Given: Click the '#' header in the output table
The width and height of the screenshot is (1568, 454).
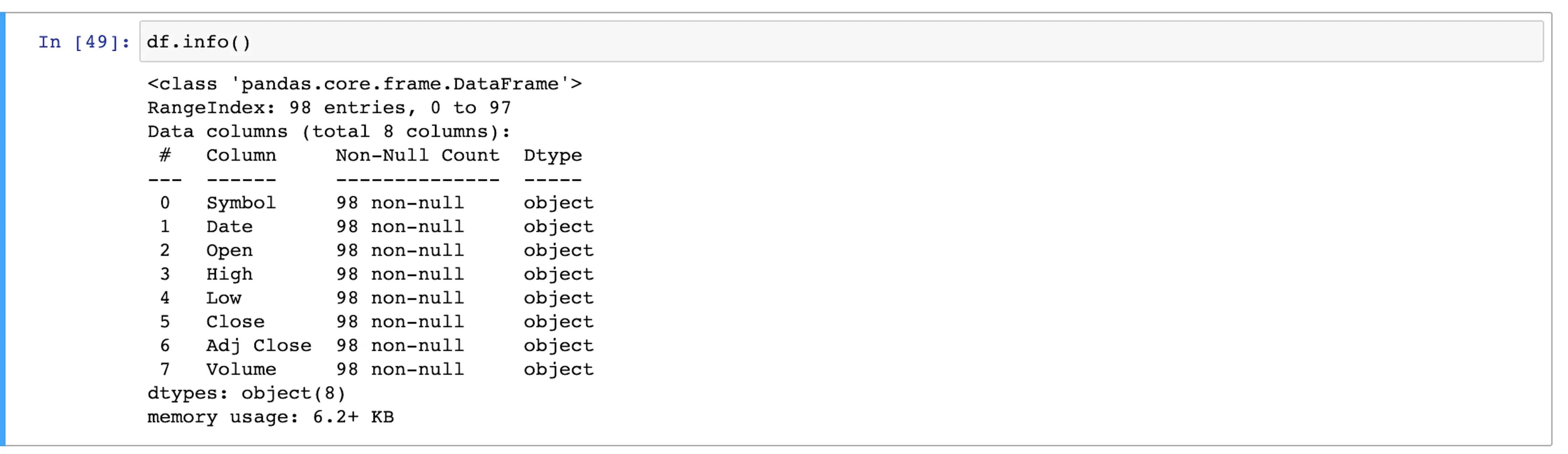Looking at the screenshot, I should click(x=164, y=155).
